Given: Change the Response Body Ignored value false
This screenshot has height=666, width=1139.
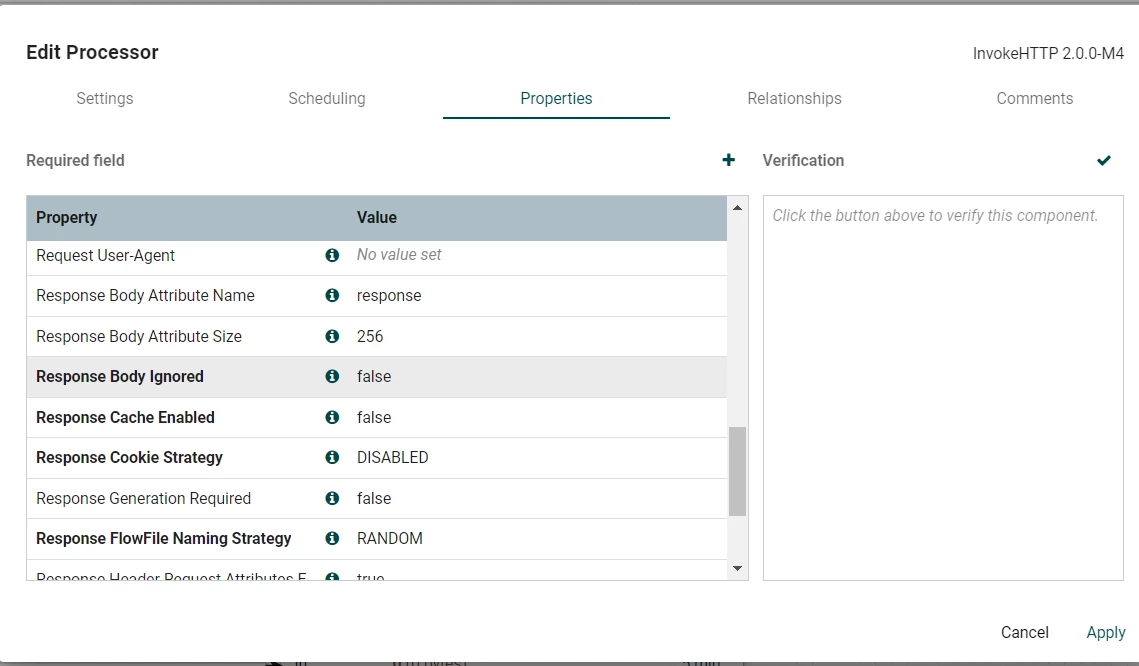Looking at the screenshot, I should coord(373,376).
